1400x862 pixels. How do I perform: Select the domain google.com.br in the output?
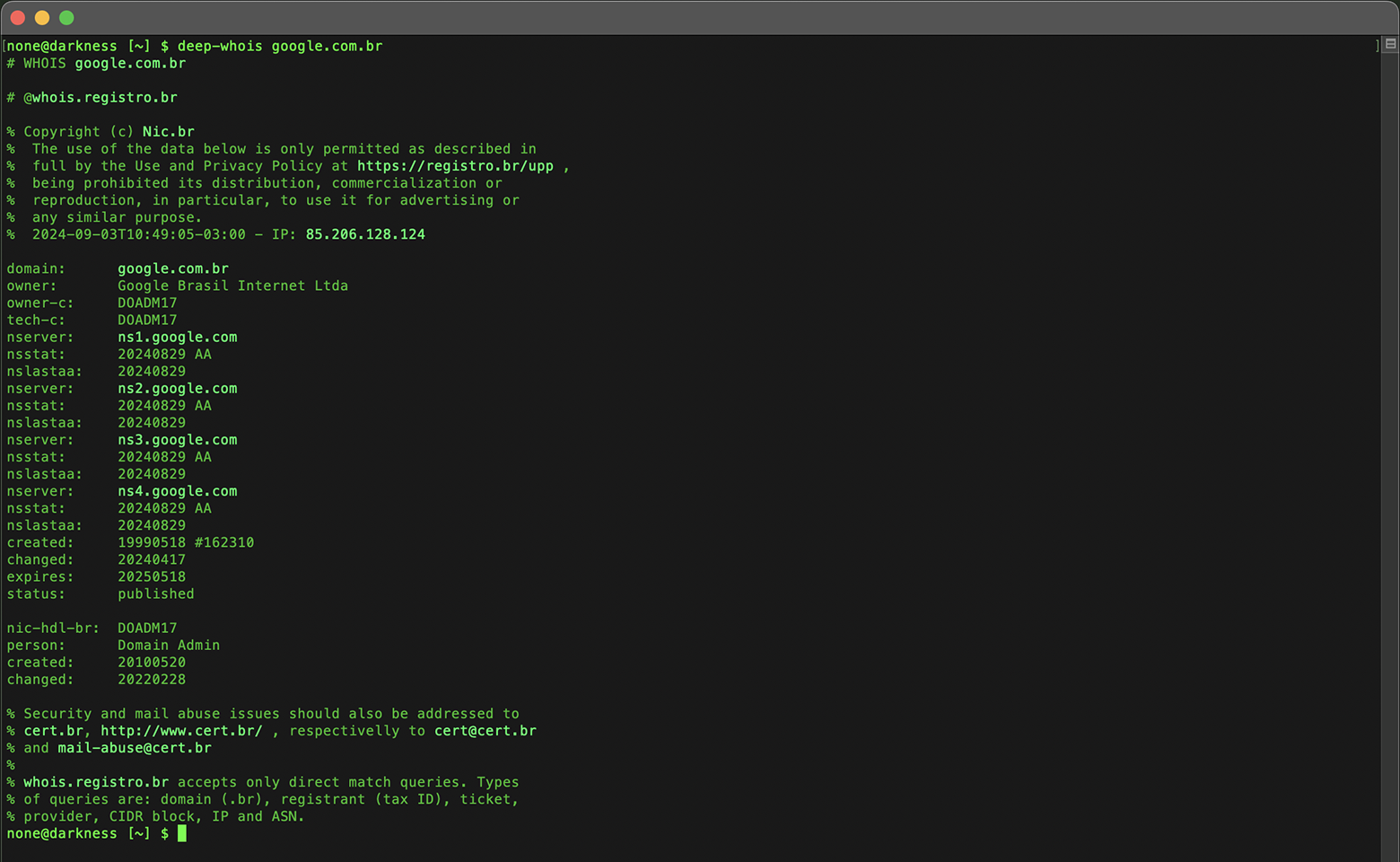(x=172, y=268)
